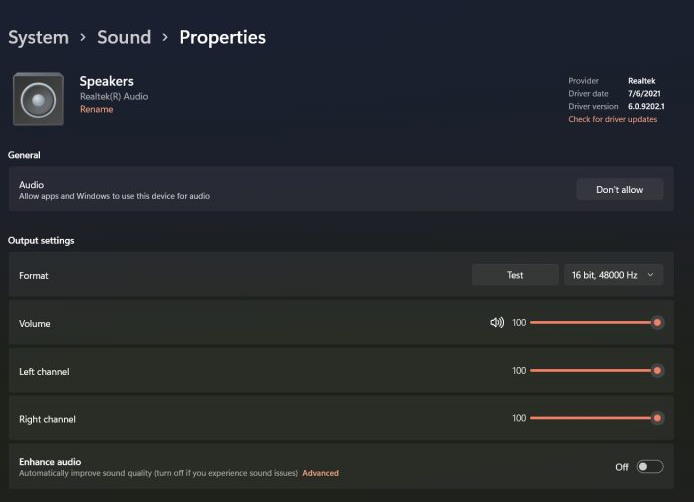Open the 16 bit, 48000 Hz dropdown
This screenshot has width=694, height=502.
612,275
